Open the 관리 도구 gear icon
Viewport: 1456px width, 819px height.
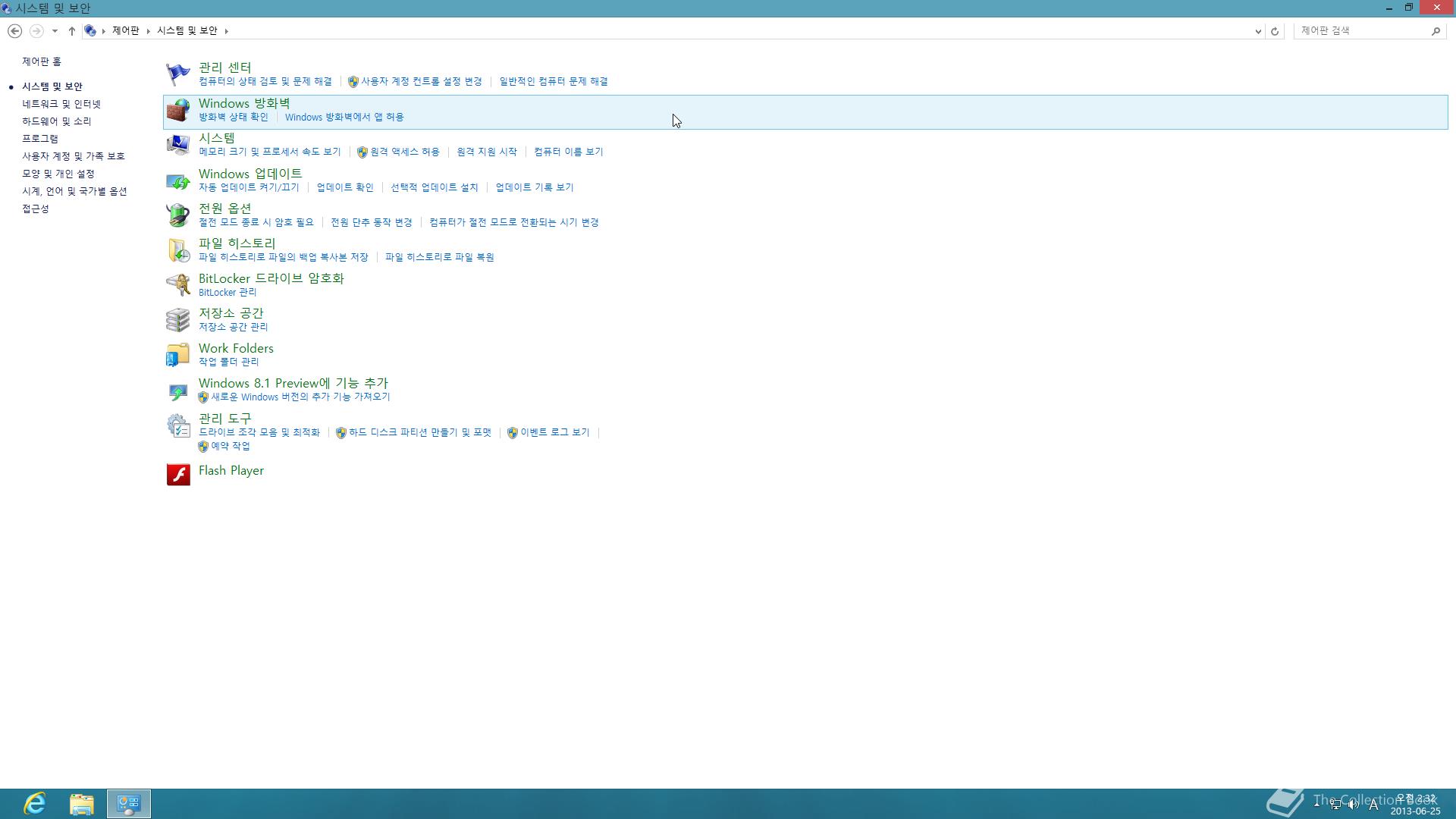[178, 425]
